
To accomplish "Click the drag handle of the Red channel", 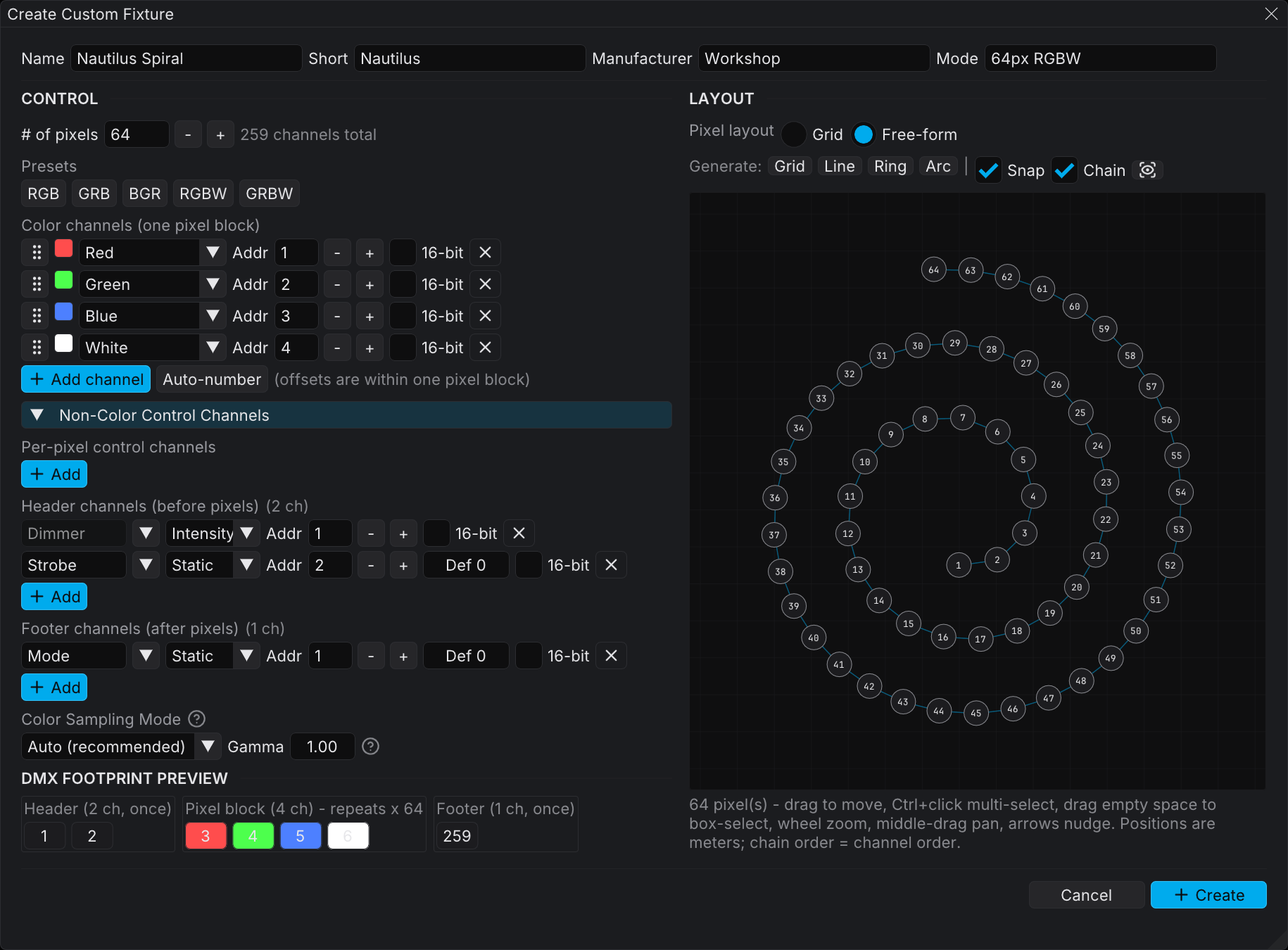I will pos(37,253).
